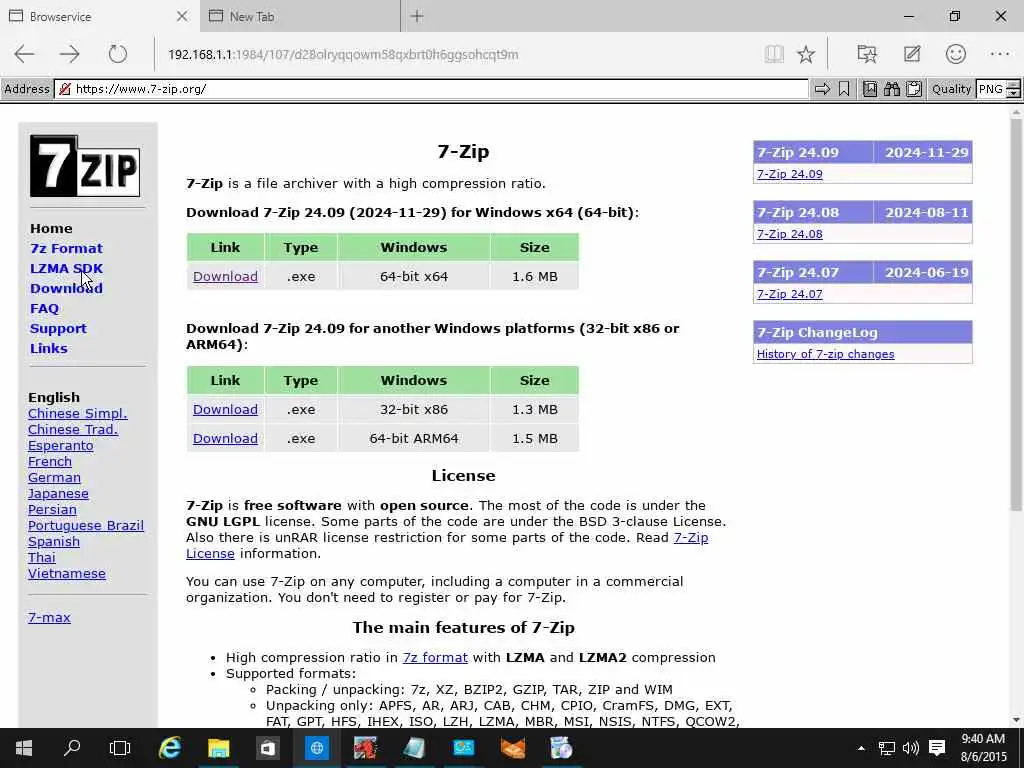Image resolution: width=1024 pixels, height=768 pixels.
Task: Open the 7-Zip 24.08 news link
Action: (x=790, y=234)
